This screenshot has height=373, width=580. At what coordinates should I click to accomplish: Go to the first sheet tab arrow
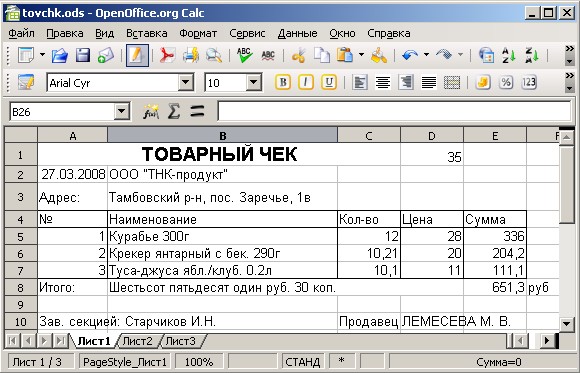(12, 340)
